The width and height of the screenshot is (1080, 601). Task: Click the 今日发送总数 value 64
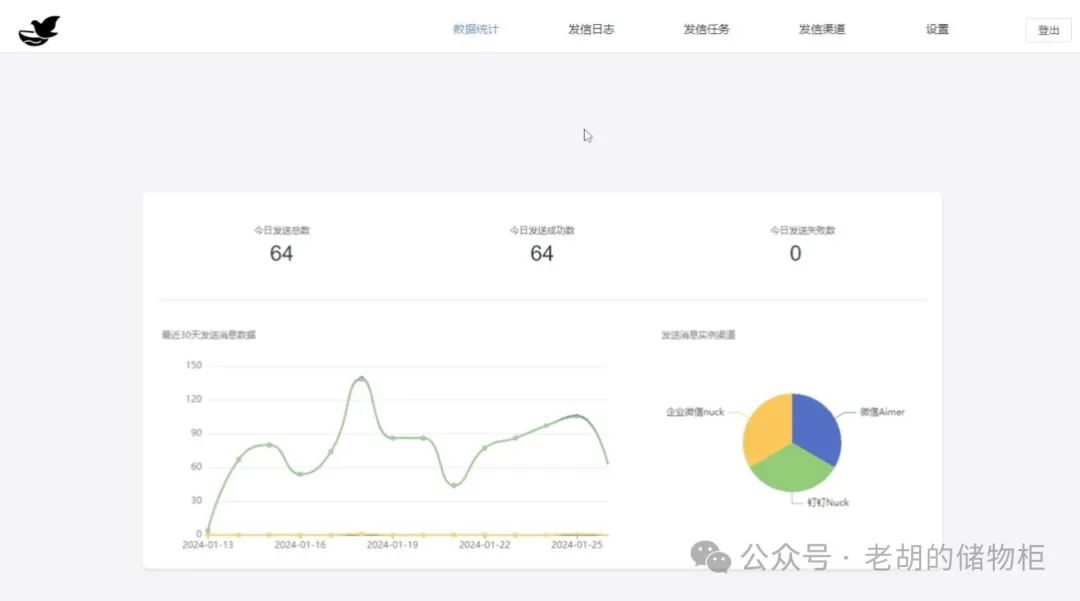281,253
